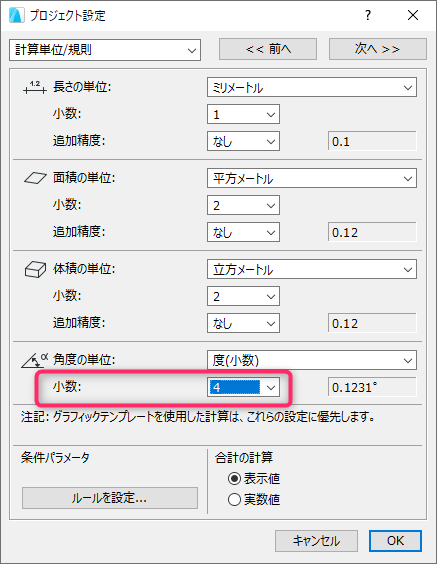Click the 合計の計算 heading
The height and width of the screenshot is (564, 437).
tap(244, 458)
